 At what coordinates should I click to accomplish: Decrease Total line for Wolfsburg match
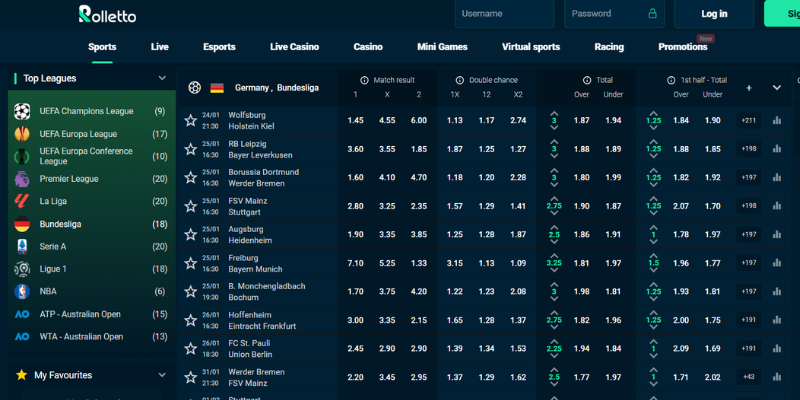[554, 128]
